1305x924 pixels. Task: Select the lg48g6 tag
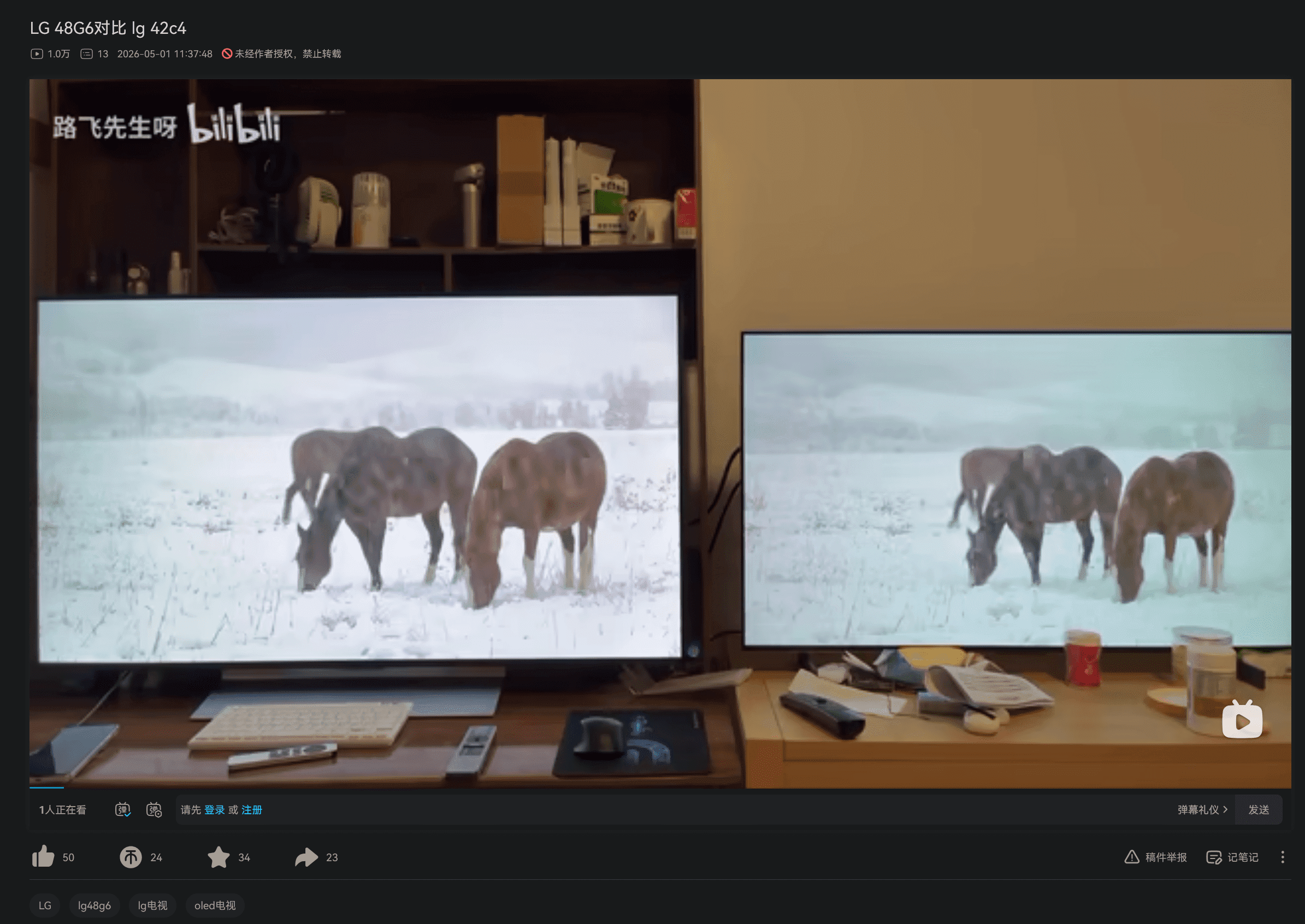(x=95, y=905)
